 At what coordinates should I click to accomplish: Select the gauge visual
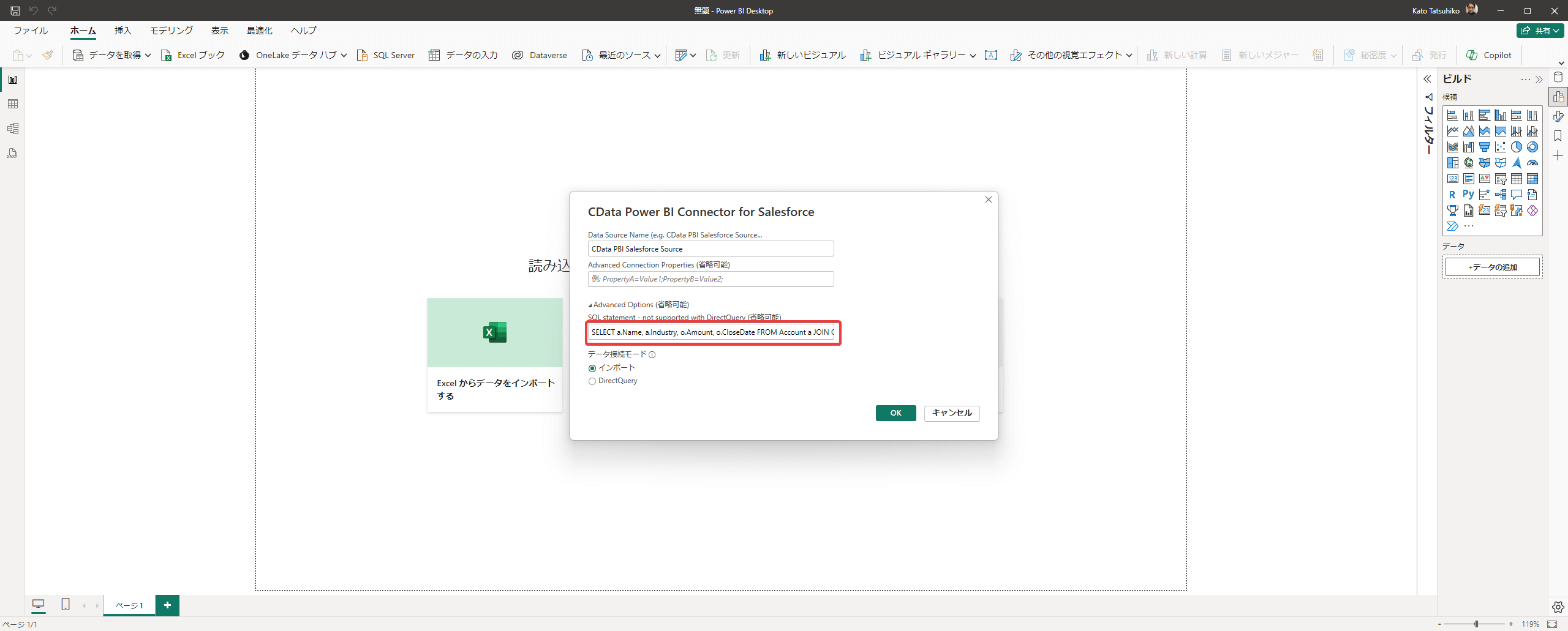coord(1532,163)
